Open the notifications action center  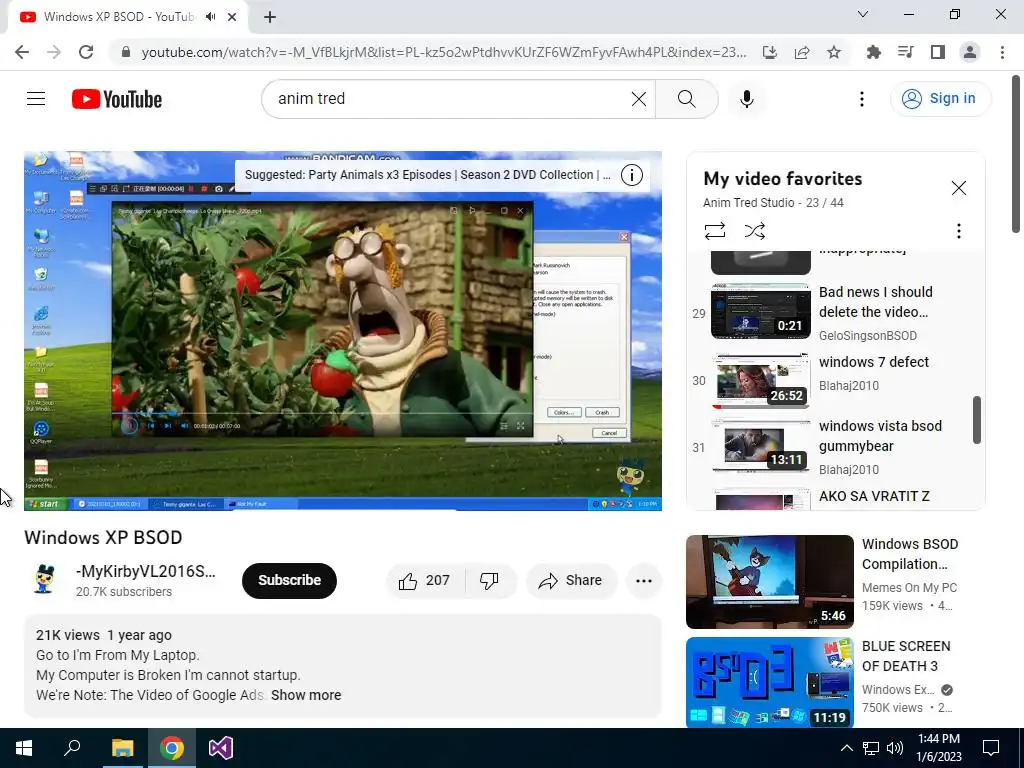click(x=991, y=748)
